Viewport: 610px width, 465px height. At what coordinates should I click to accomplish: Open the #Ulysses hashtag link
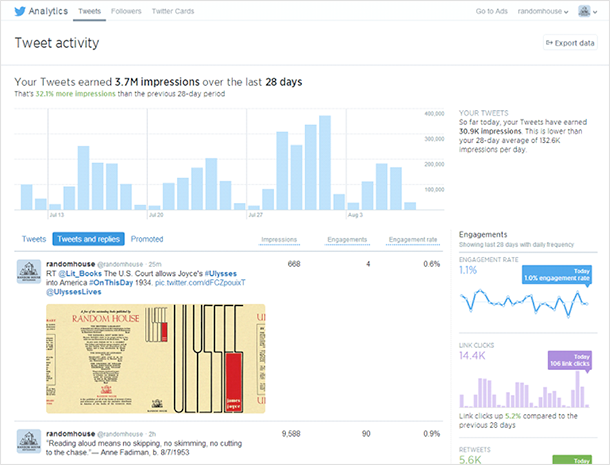[x=221, y=274]
